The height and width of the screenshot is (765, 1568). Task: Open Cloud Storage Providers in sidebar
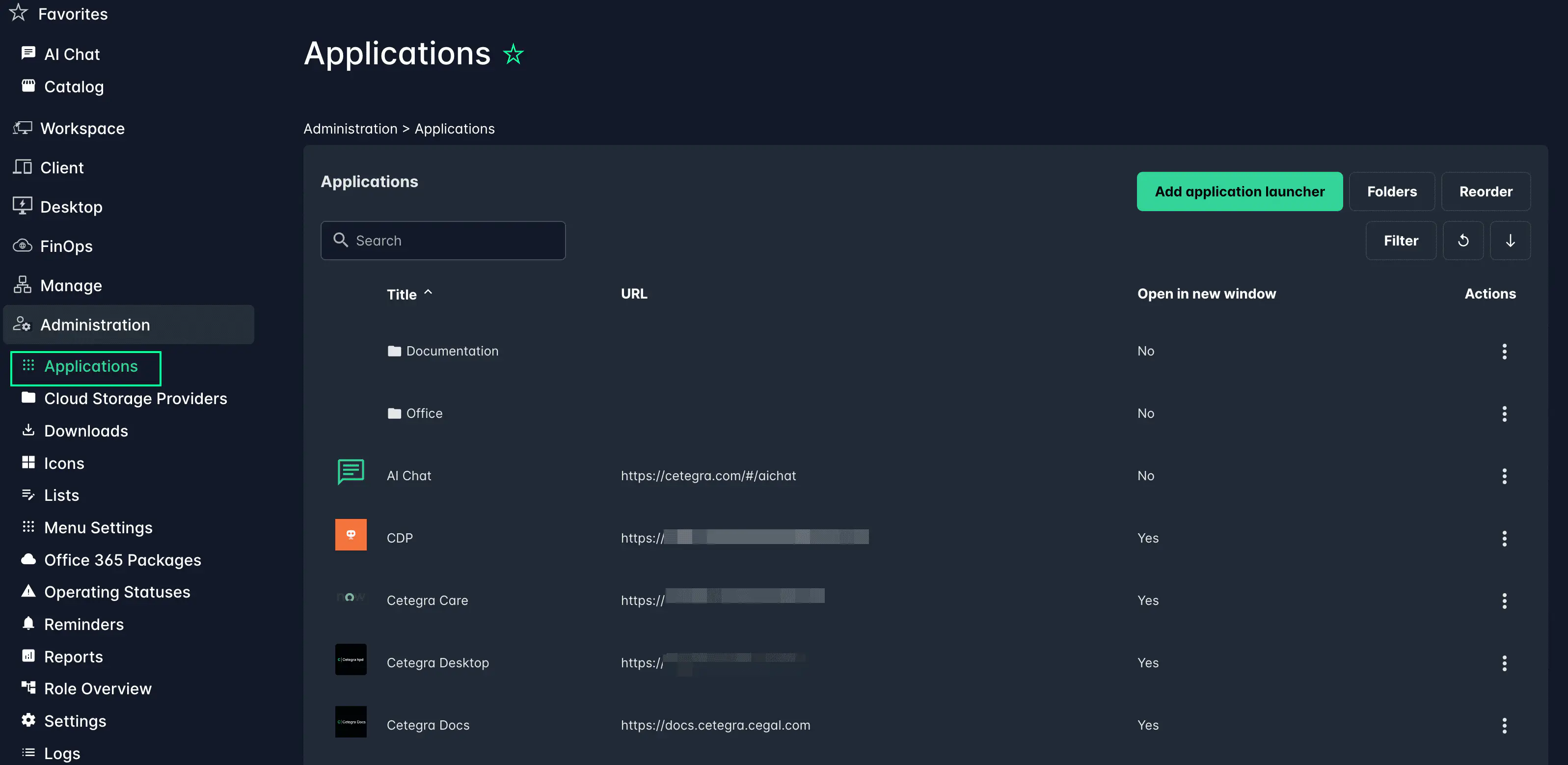pos(135,399)
